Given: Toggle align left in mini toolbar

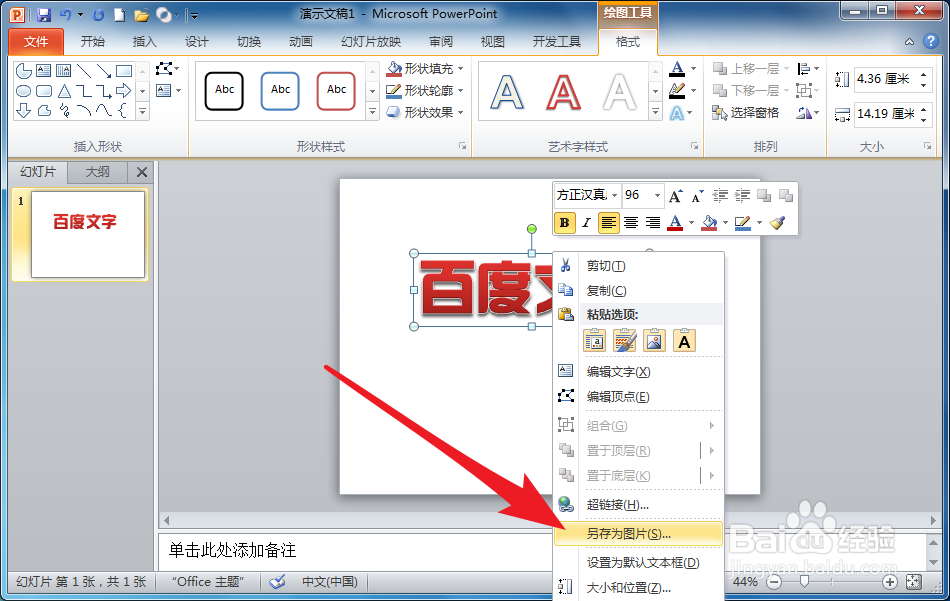Looking at the screenshot, I should (x=608, y=223).
